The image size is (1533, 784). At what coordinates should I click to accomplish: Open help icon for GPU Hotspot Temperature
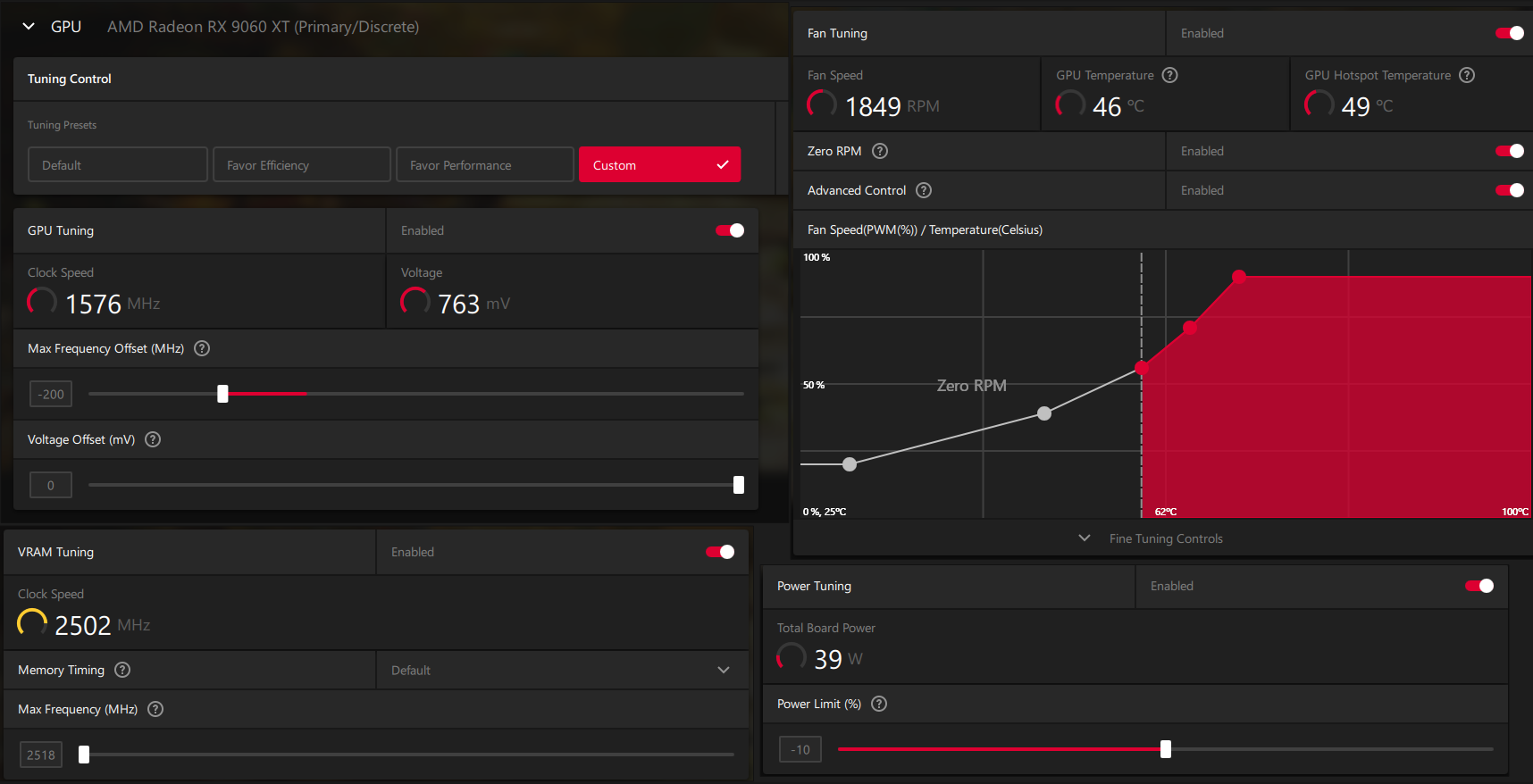[1467, 75]
